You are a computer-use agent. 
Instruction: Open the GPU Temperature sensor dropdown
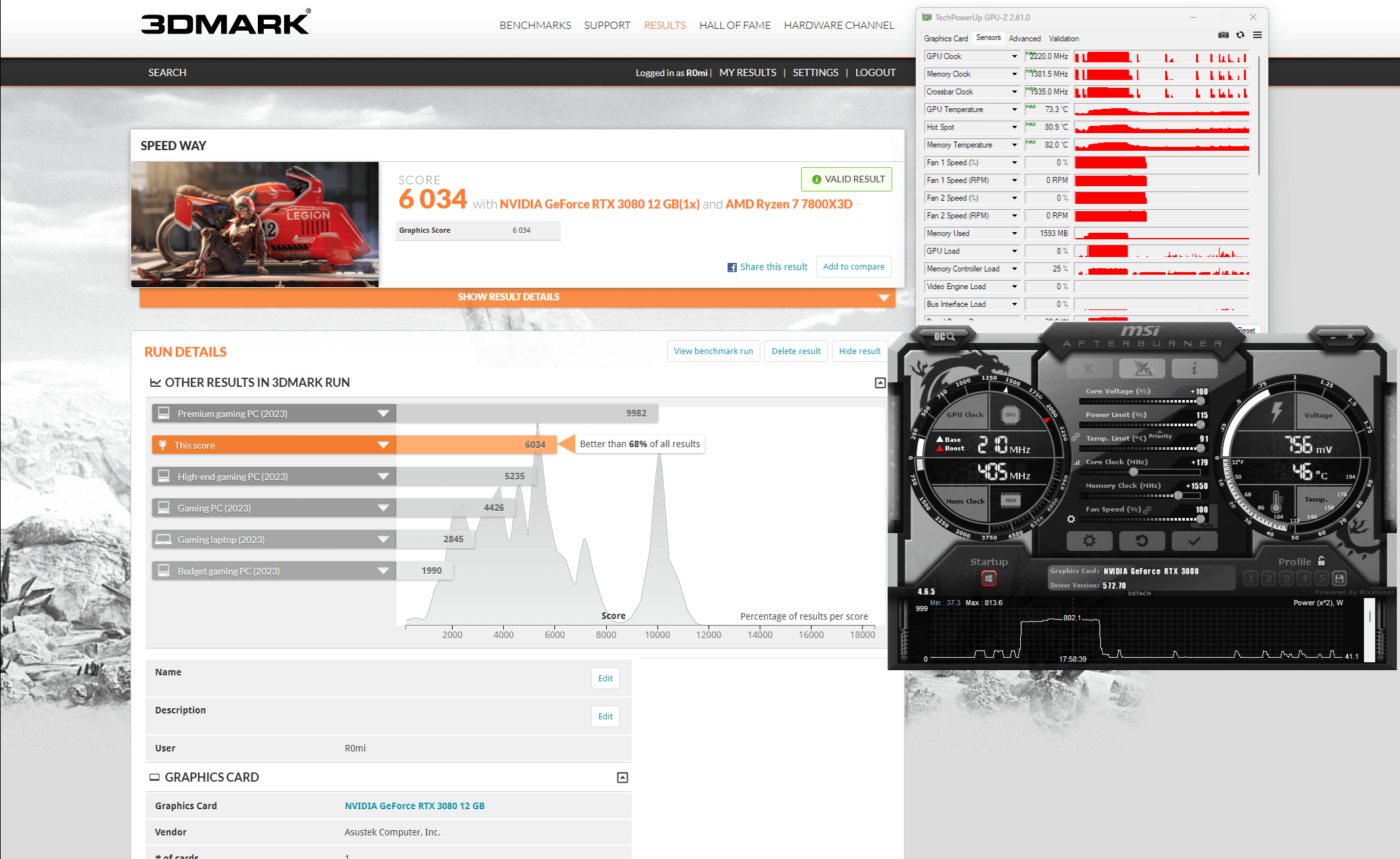point(1014,110)
